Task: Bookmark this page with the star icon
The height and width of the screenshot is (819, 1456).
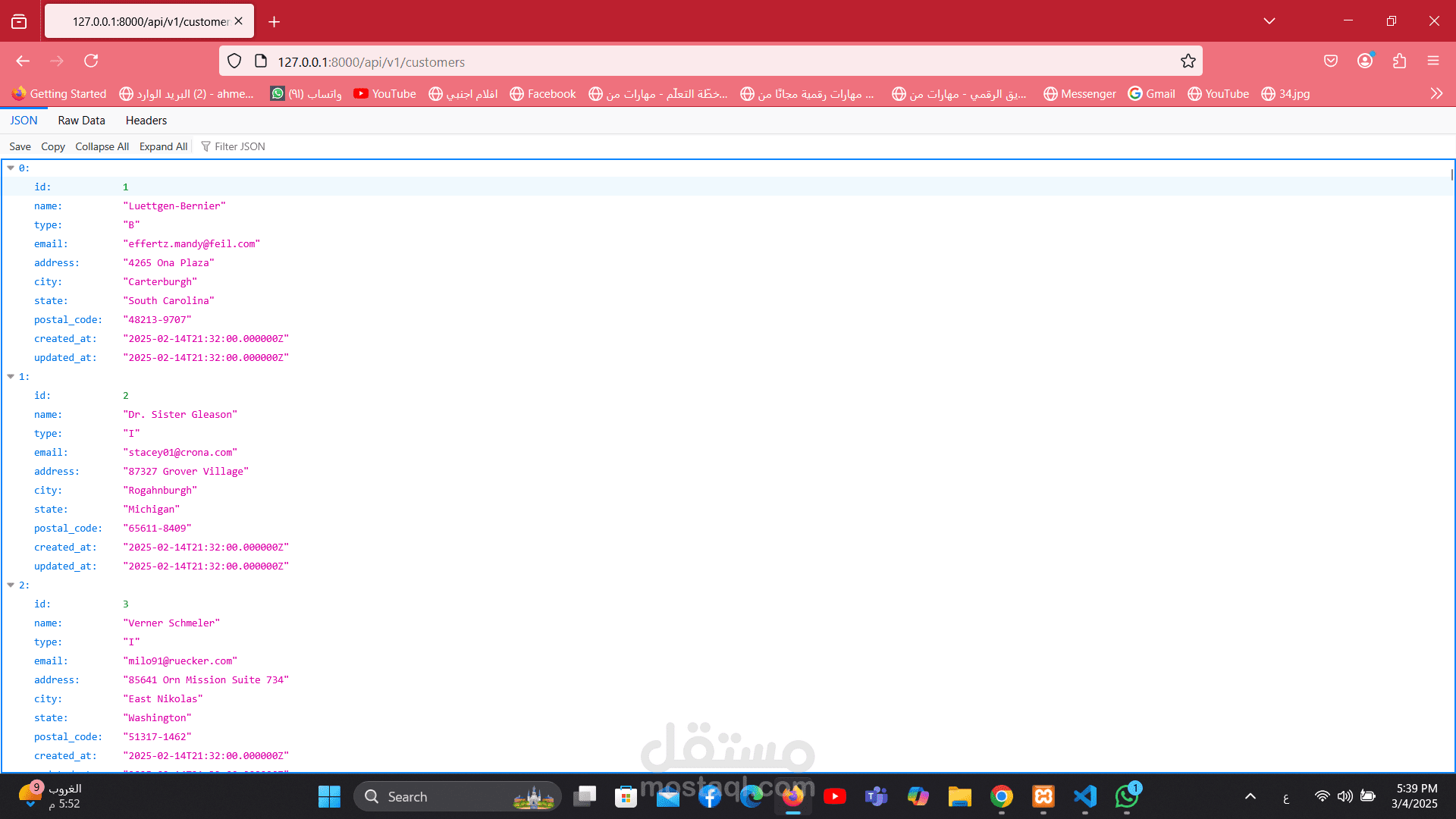Action: click(1188, 61)
